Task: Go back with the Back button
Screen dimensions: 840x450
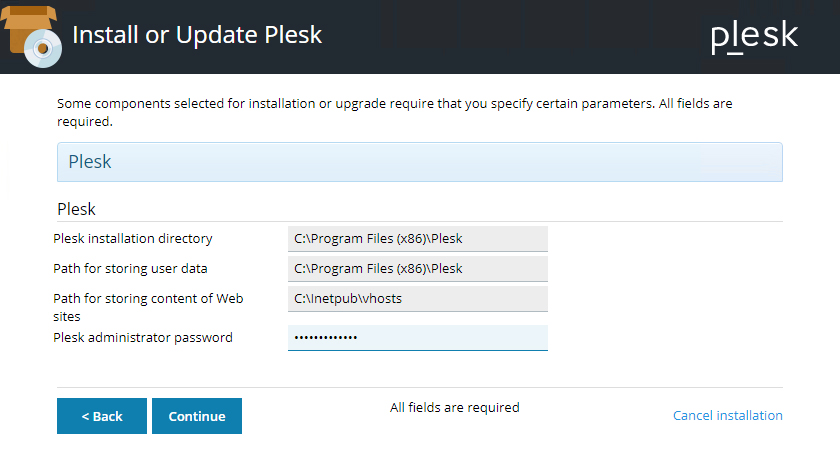Action: tap(102, 416)
